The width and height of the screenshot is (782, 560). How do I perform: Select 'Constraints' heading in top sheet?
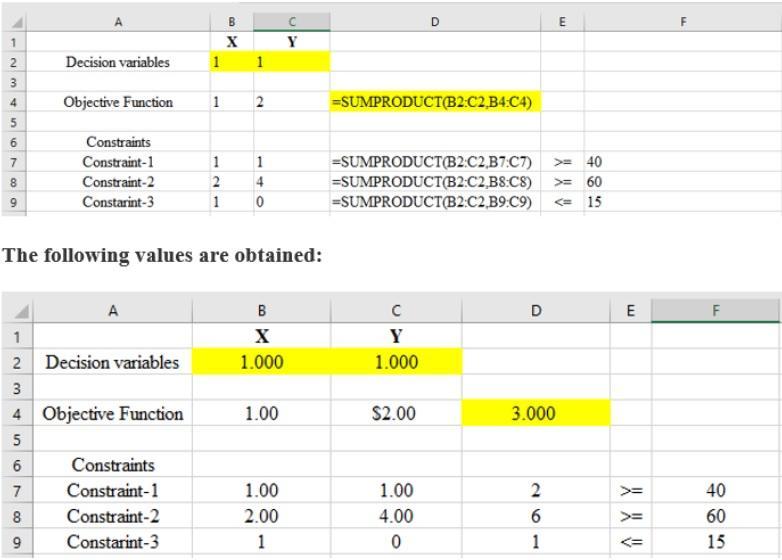tap(118, 142)
